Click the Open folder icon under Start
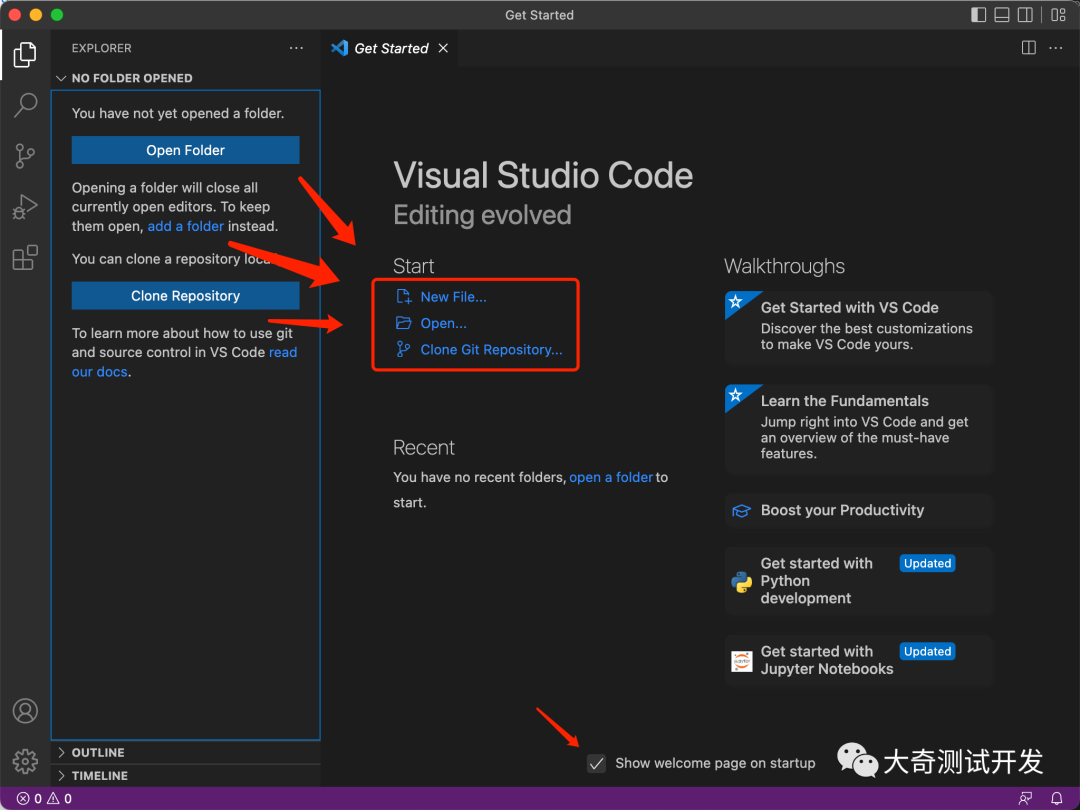Image resolution: width=1080 pixels, height=810 pixels. pyautogui.click(x=404, y=323)
